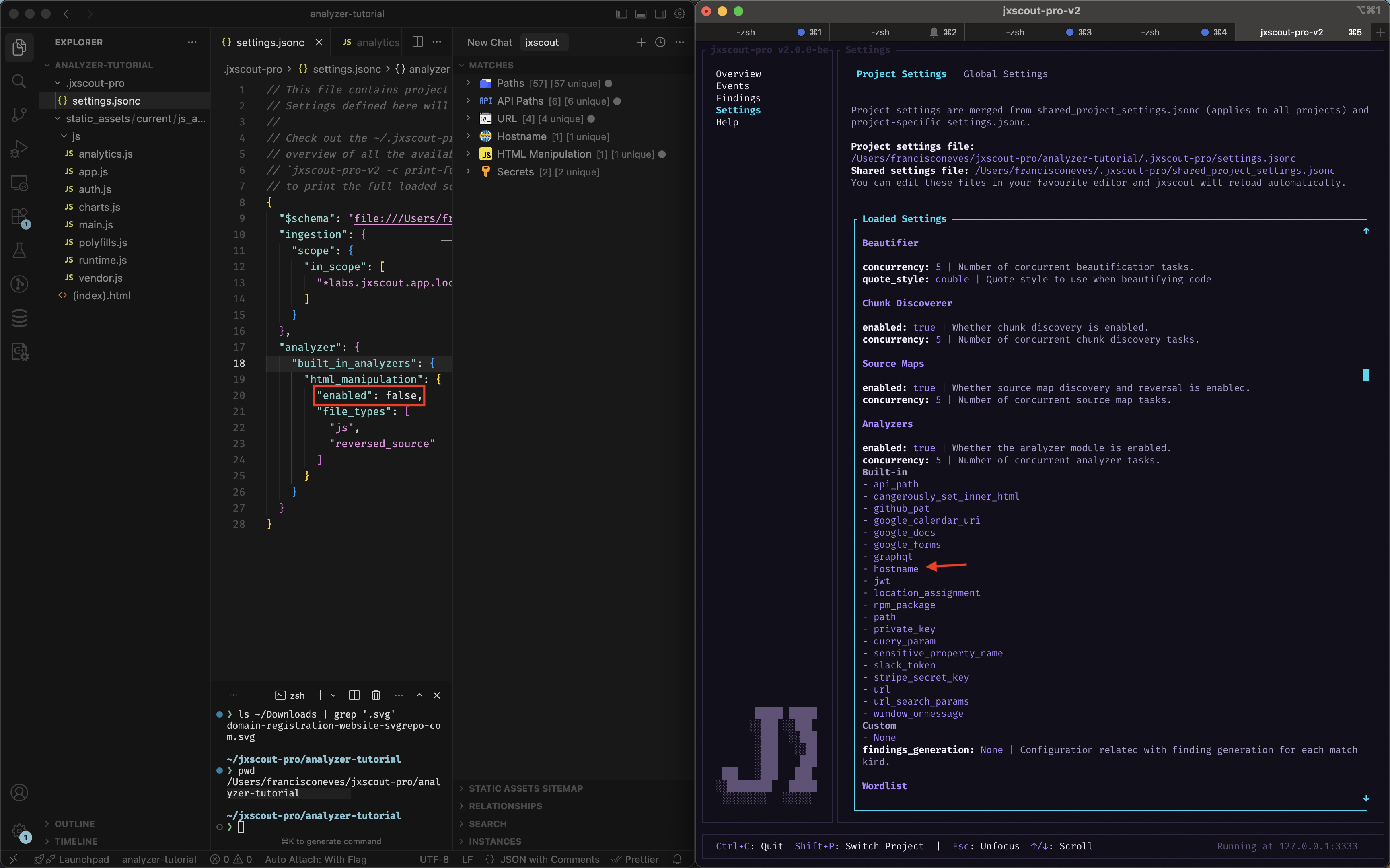Click the remote window icon in status bar
The width and height of the screenshot is (1390, 868).
click(x=14, y=860)
